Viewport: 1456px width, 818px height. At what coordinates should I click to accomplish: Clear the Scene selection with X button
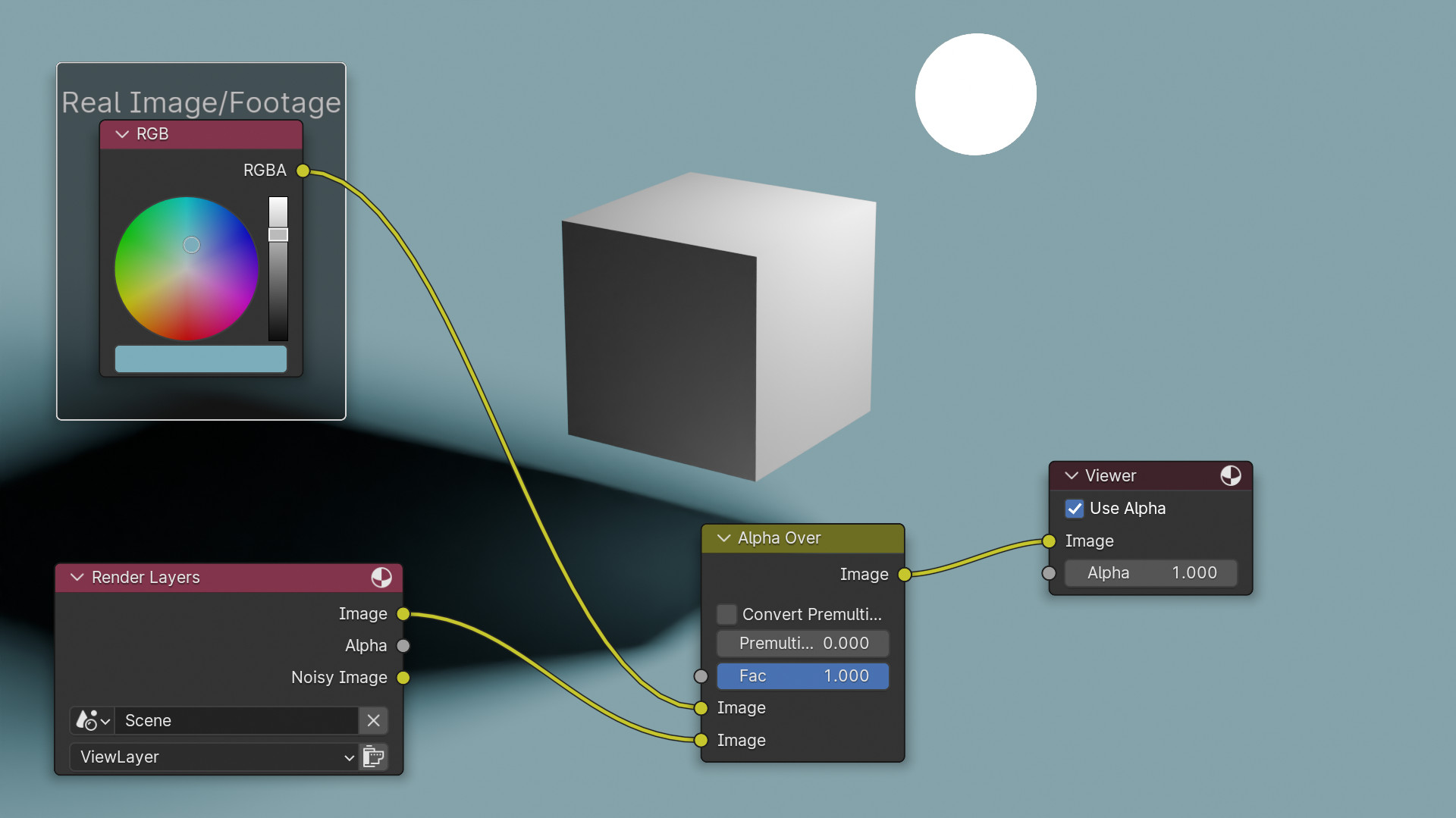[x=373, y=720]
